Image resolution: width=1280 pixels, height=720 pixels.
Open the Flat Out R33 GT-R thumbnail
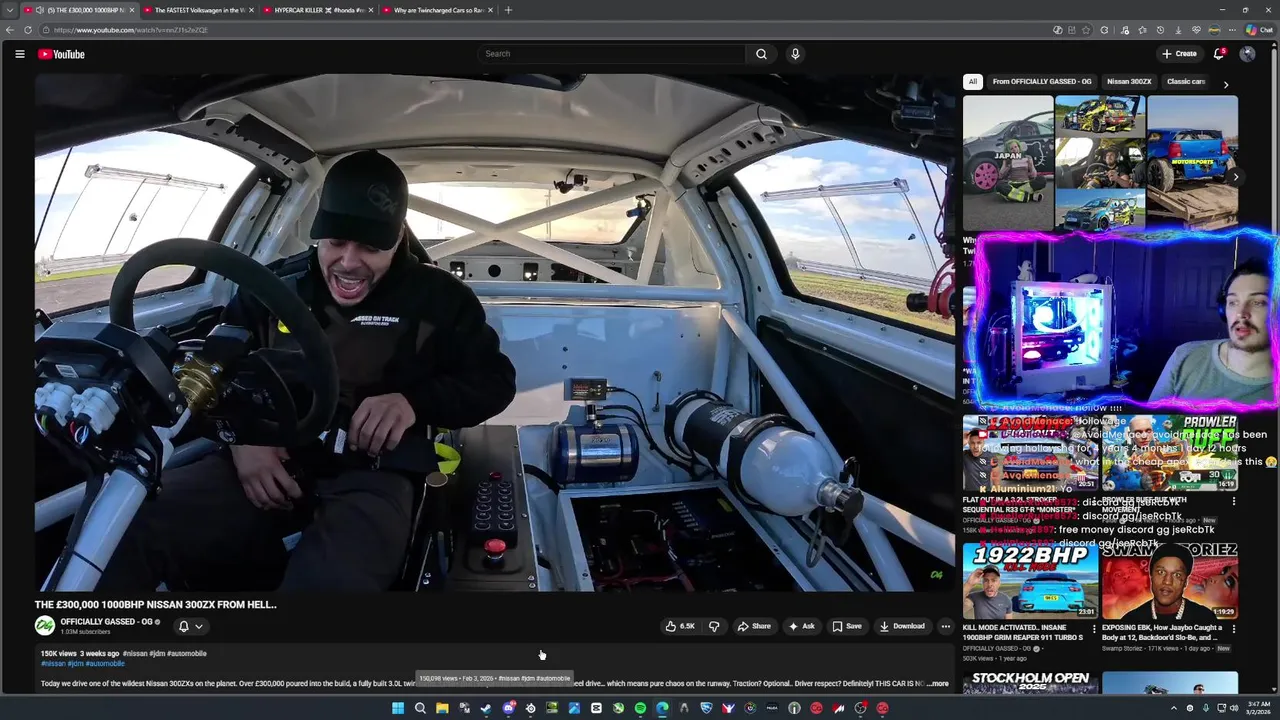coord(1030,453)
